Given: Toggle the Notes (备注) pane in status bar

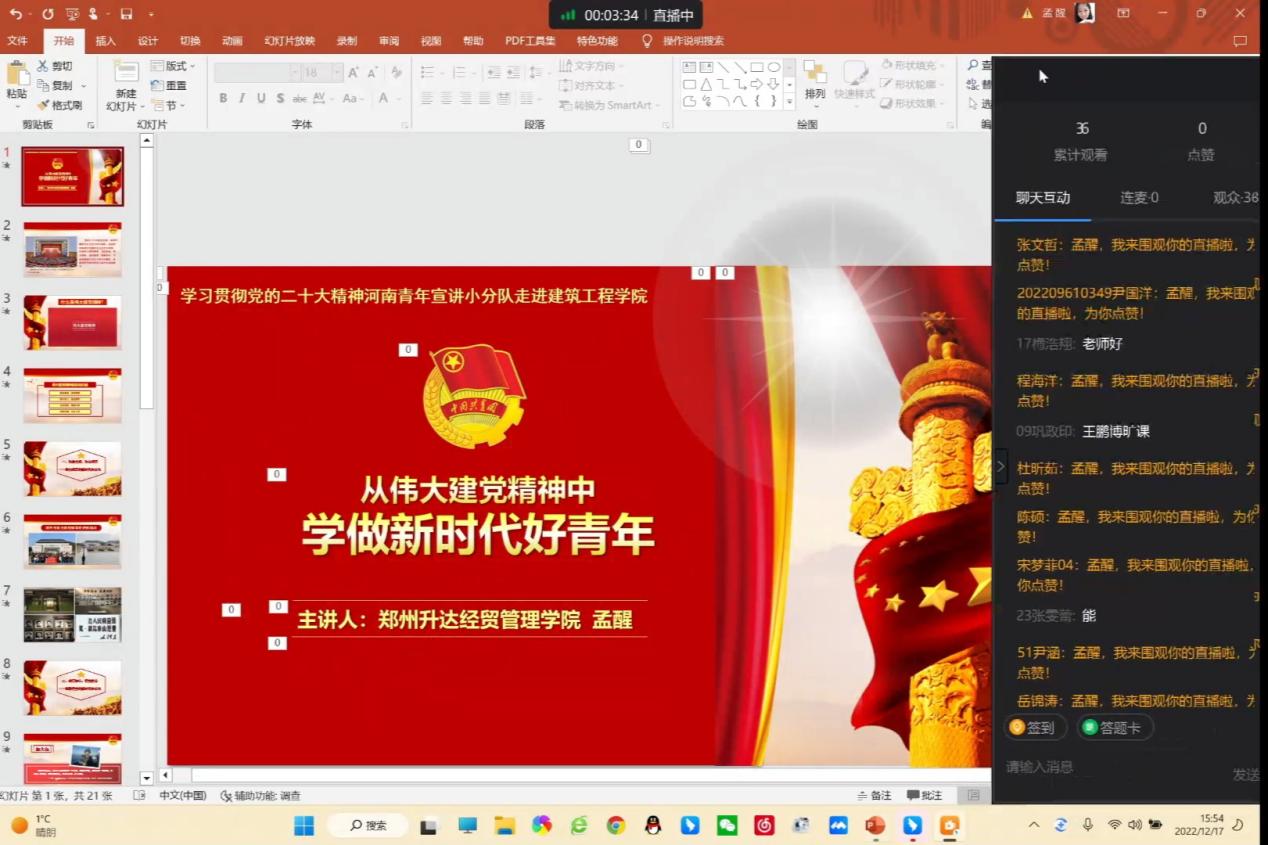Looking at the screenshot, I should click(x=874, y=795).
